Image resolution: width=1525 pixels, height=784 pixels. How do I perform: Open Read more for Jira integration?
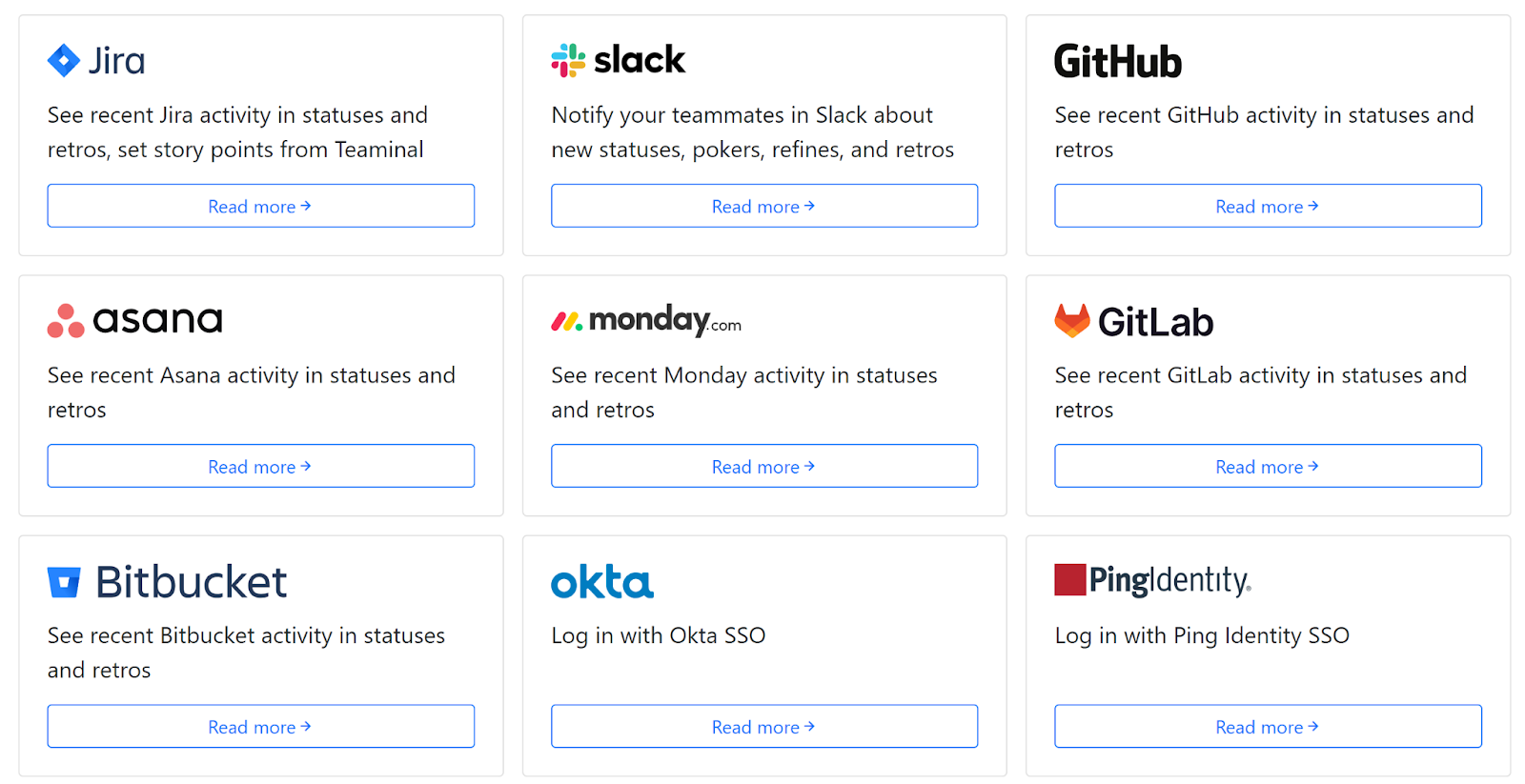pos(260,206)
